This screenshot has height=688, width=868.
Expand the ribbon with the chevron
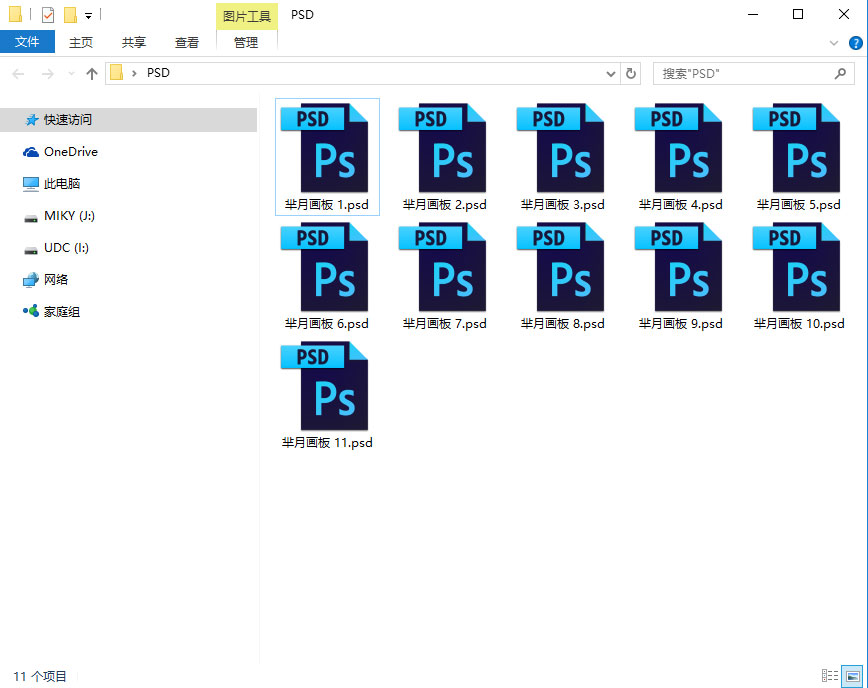834,43
